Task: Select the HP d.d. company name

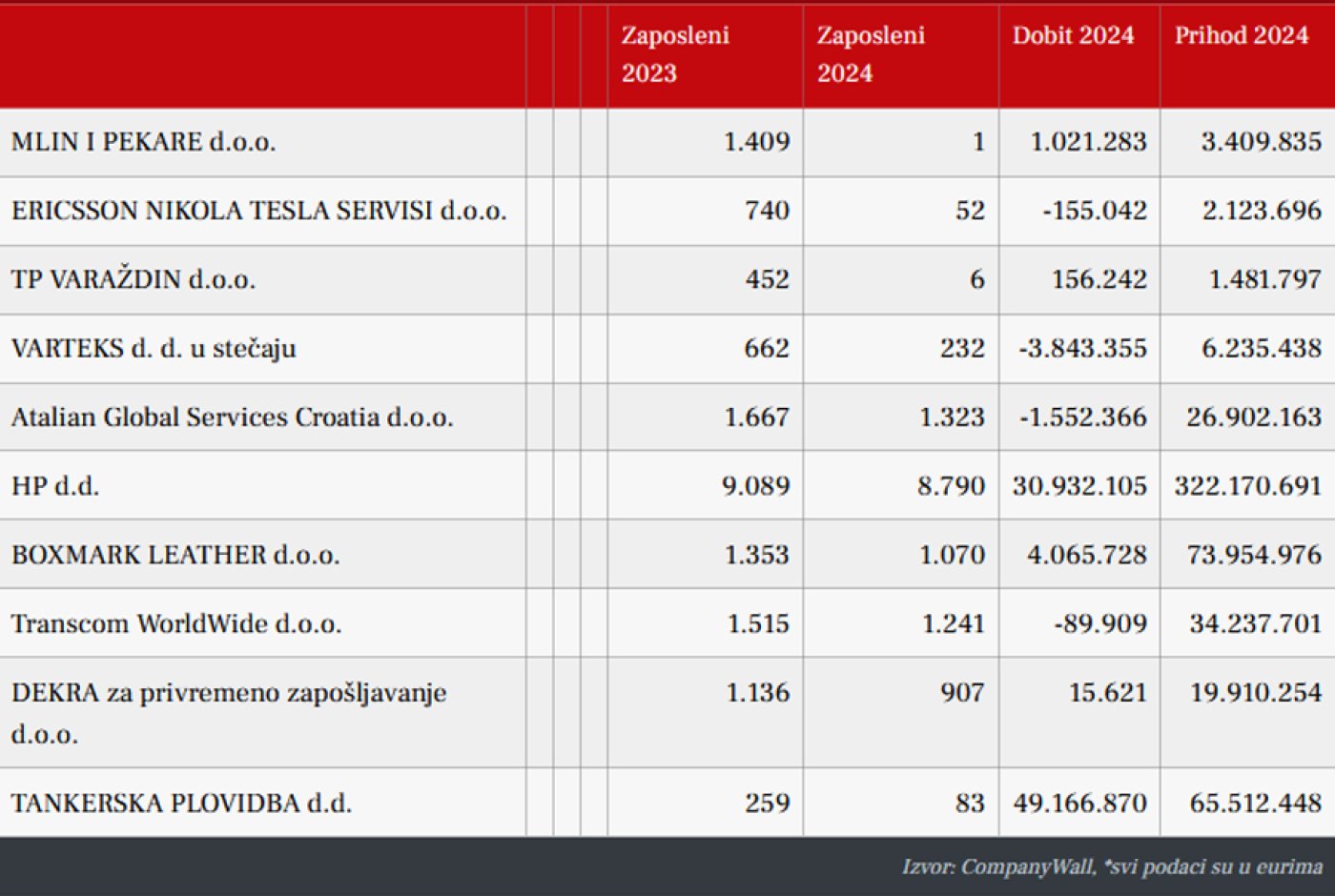Action: 55,486
